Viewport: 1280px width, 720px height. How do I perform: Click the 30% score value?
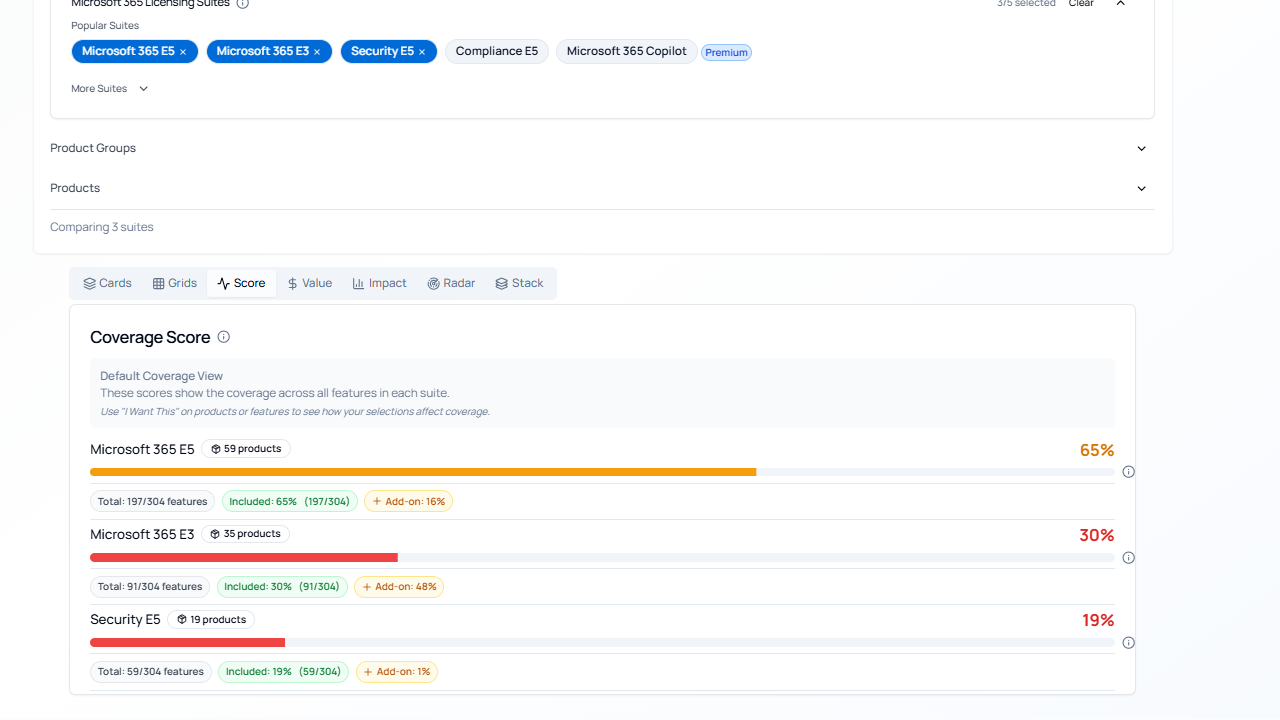point(1097,535)
